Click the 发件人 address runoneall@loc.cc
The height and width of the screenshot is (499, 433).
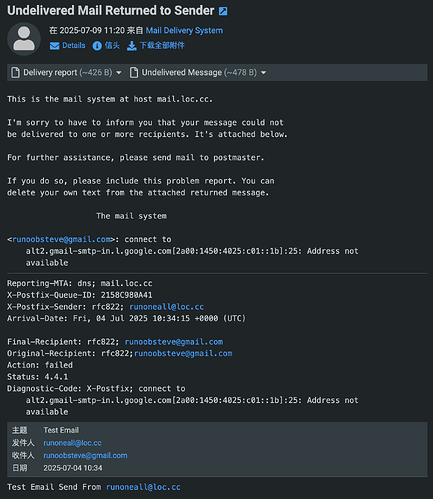coord(72,443)
